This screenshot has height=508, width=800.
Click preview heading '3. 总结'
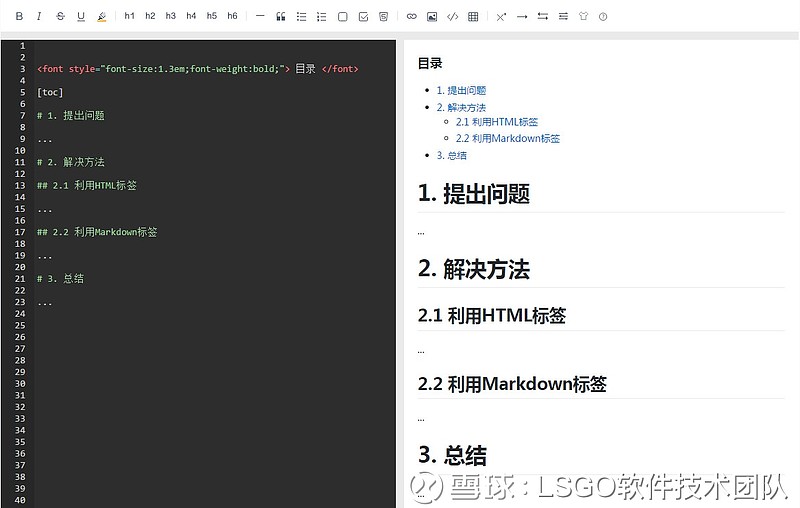click(453, 455)
